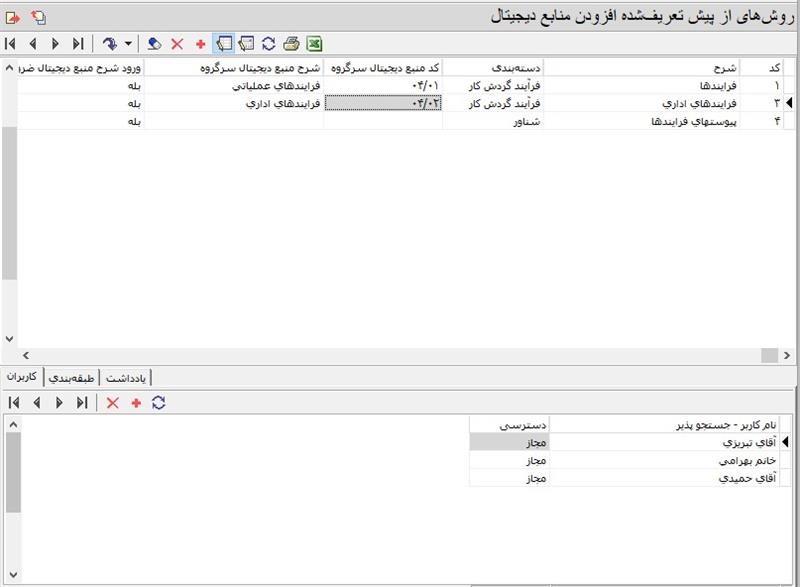Click the Excel export icon in top toolbar
This screenshot has width=800, height=587.
point(313,43)
